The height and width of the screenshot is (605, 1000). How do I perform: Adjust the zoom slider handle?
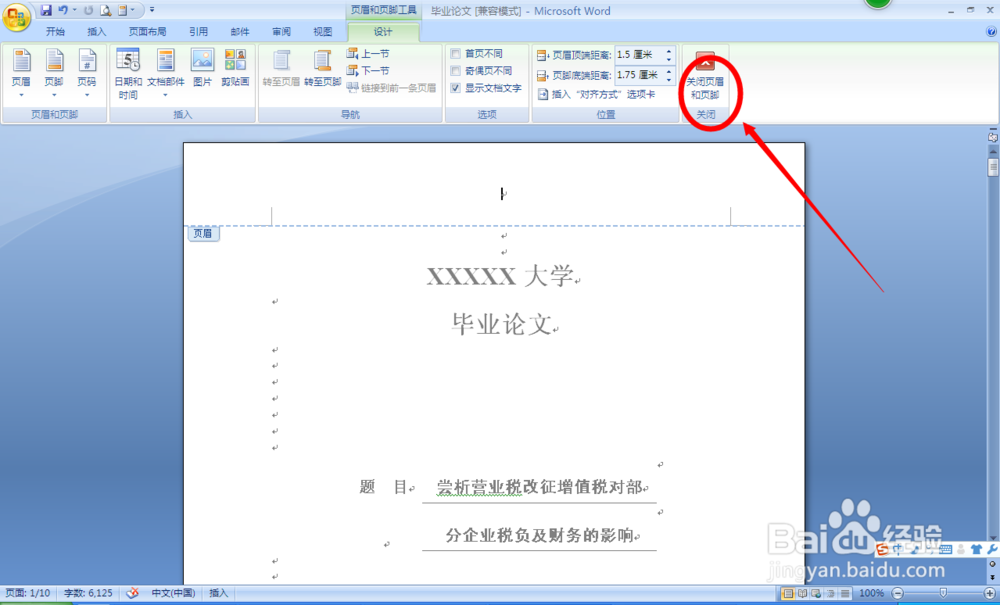[943, 594]
